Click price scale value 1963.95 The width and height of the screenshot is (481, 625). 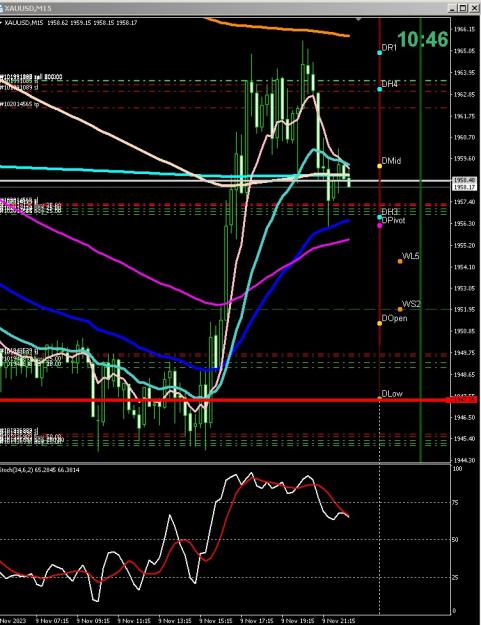465,73
